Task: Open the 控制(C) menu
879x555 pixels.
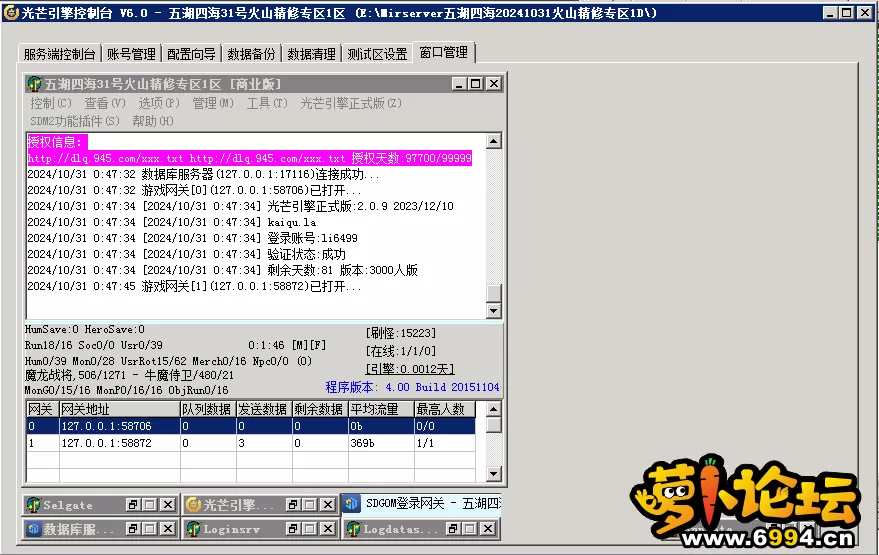Action: [x=51, y=103]
